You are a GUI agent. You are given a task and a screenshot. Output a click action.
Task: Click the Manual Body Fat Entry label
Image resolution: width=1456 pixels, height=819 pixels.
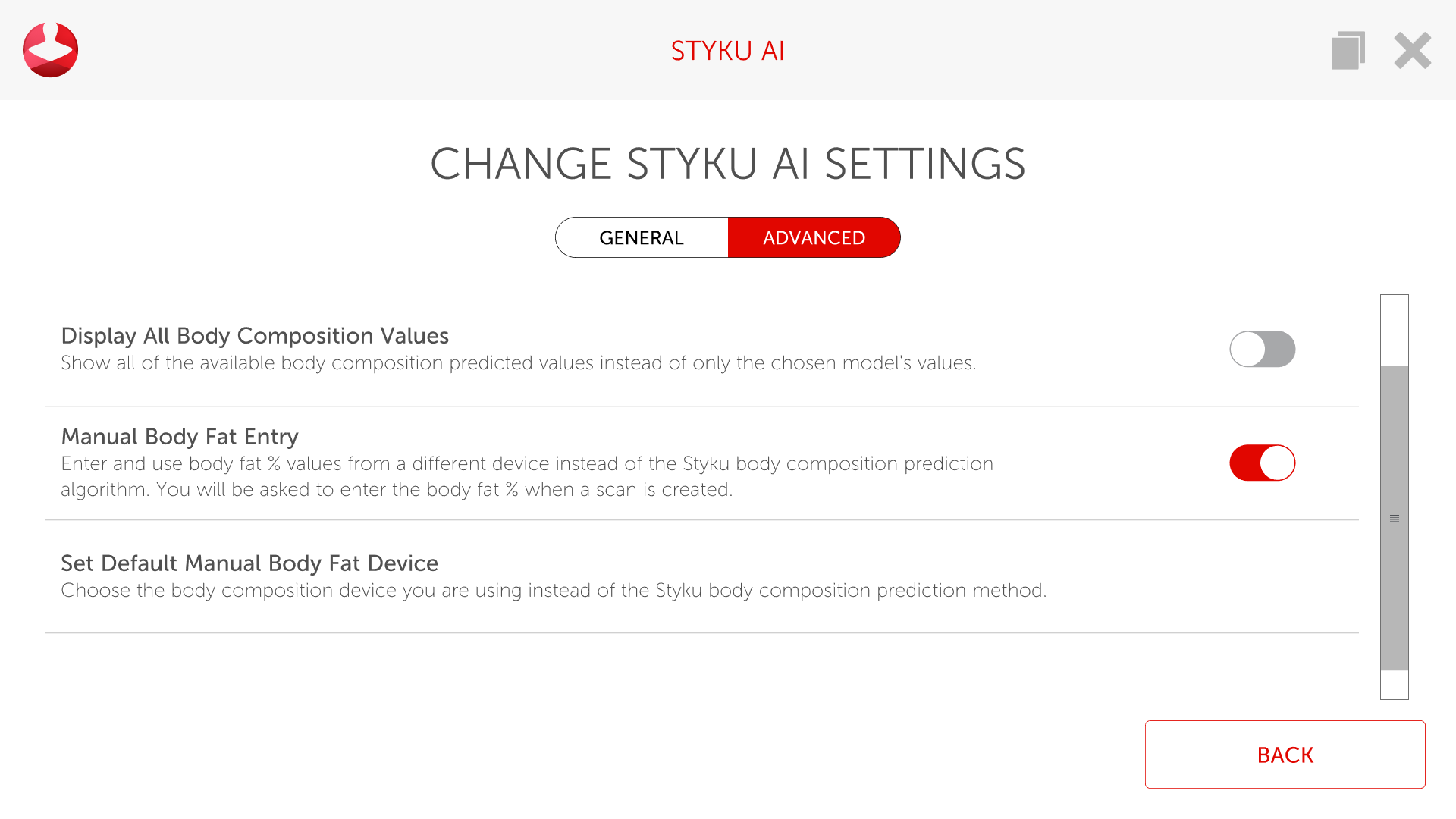(x=180, y=437)
